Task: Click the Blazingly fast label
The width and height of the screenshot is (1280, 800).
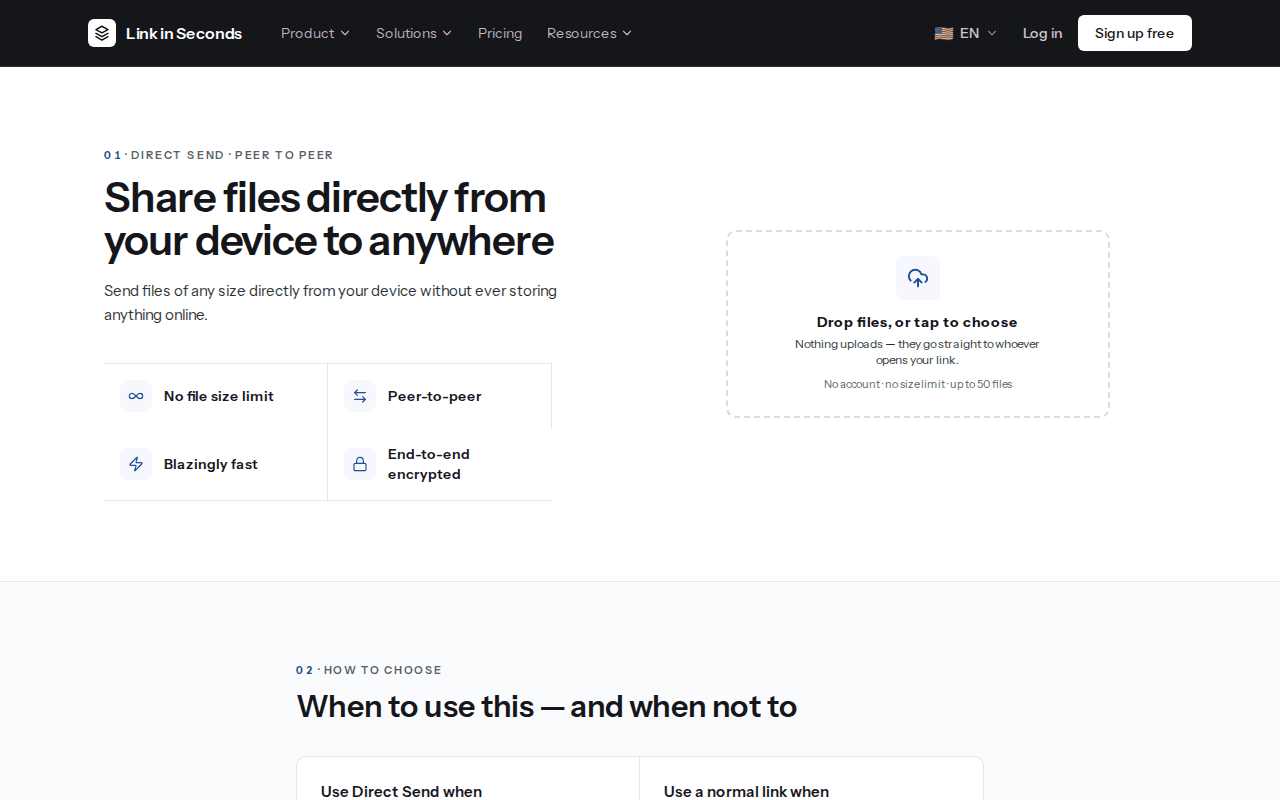Action: (211, 464)
